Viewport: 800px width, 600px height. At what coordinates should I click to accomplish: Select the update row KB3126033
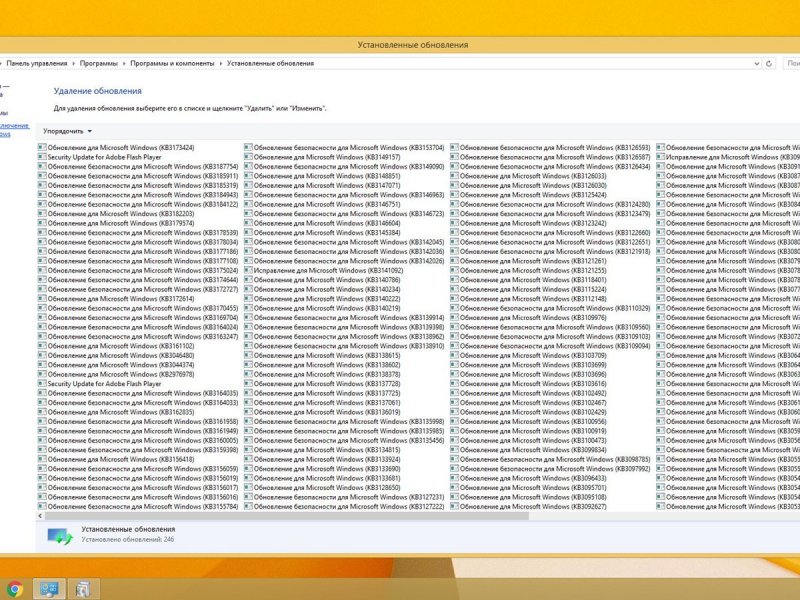tap(529, 176)
